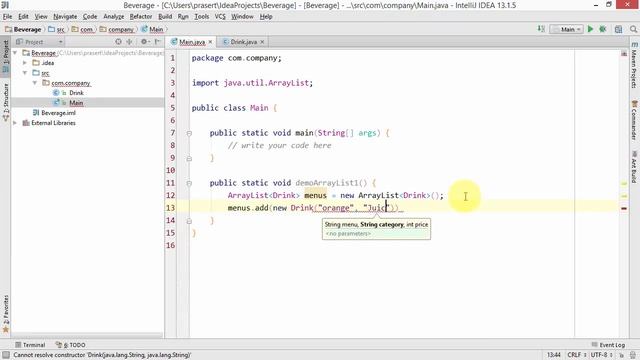
Task: Open the Ant Build side panel
Action: 634,167
